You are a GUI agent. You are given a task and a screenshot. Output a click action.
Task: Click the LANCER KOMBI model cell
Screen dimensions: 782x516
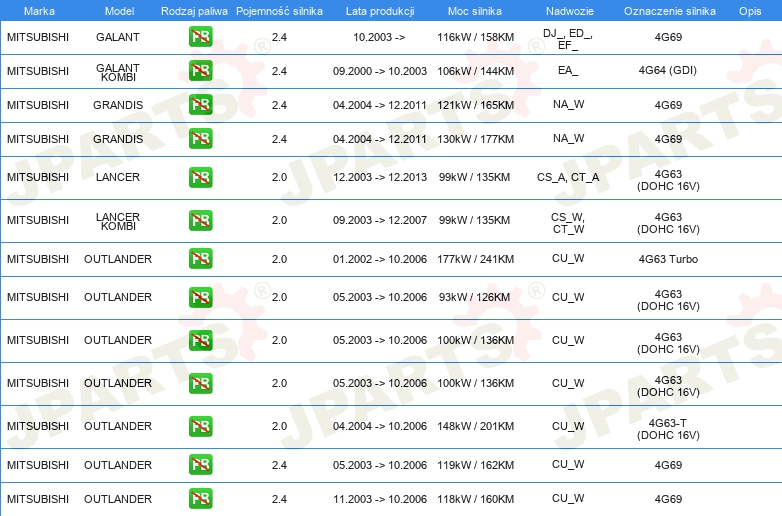118,221
